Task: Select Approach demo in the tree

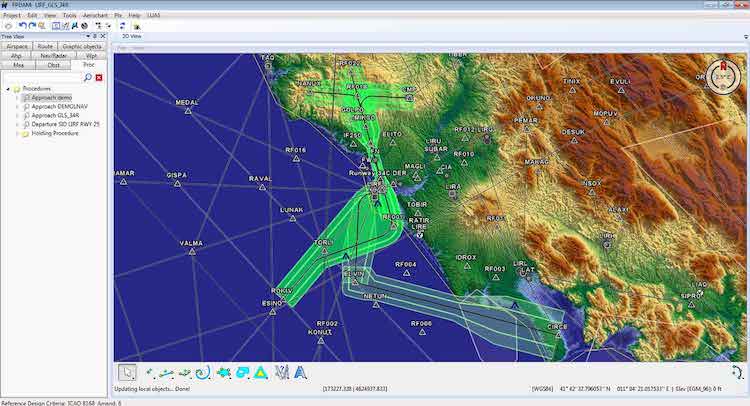Action: pos(52,98)
